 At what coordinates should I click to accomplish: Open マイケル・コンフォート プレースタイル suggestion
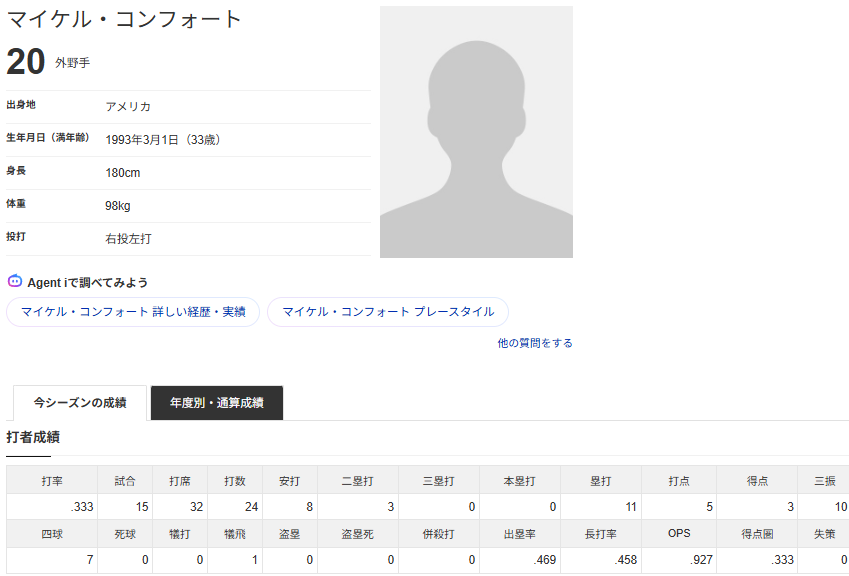tap(388, 312)
